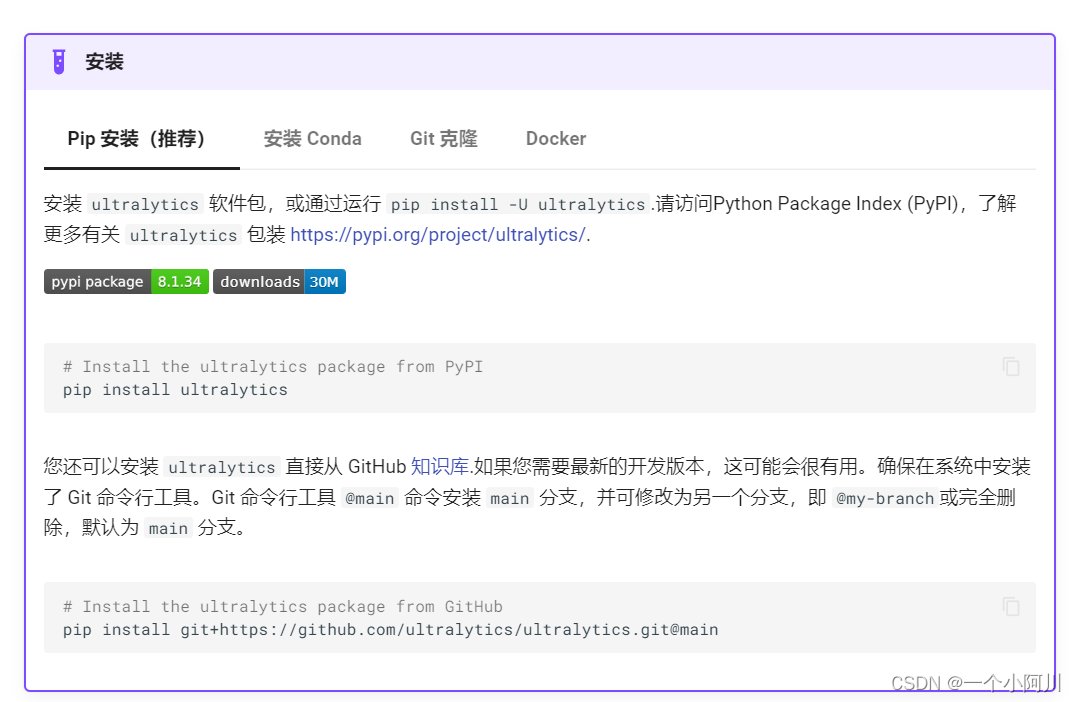This screenshot has width=1076, height=702.
Task: Click the 'Python Package Index (PyPI)' text
Action: tap(835, 204)
